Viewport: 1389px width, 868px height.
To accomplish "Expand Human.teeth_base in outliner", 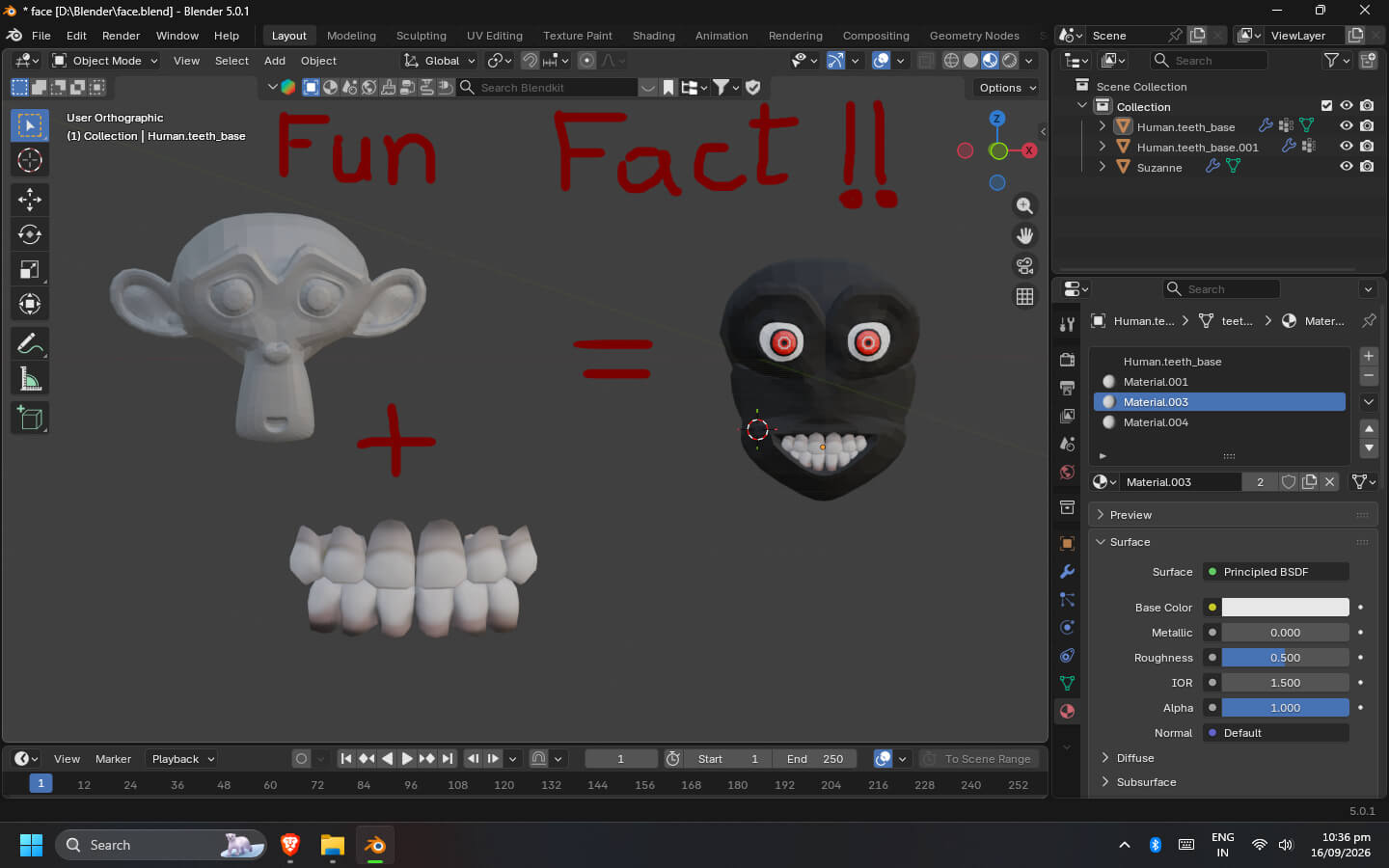I will click(x=1103, y=125).
